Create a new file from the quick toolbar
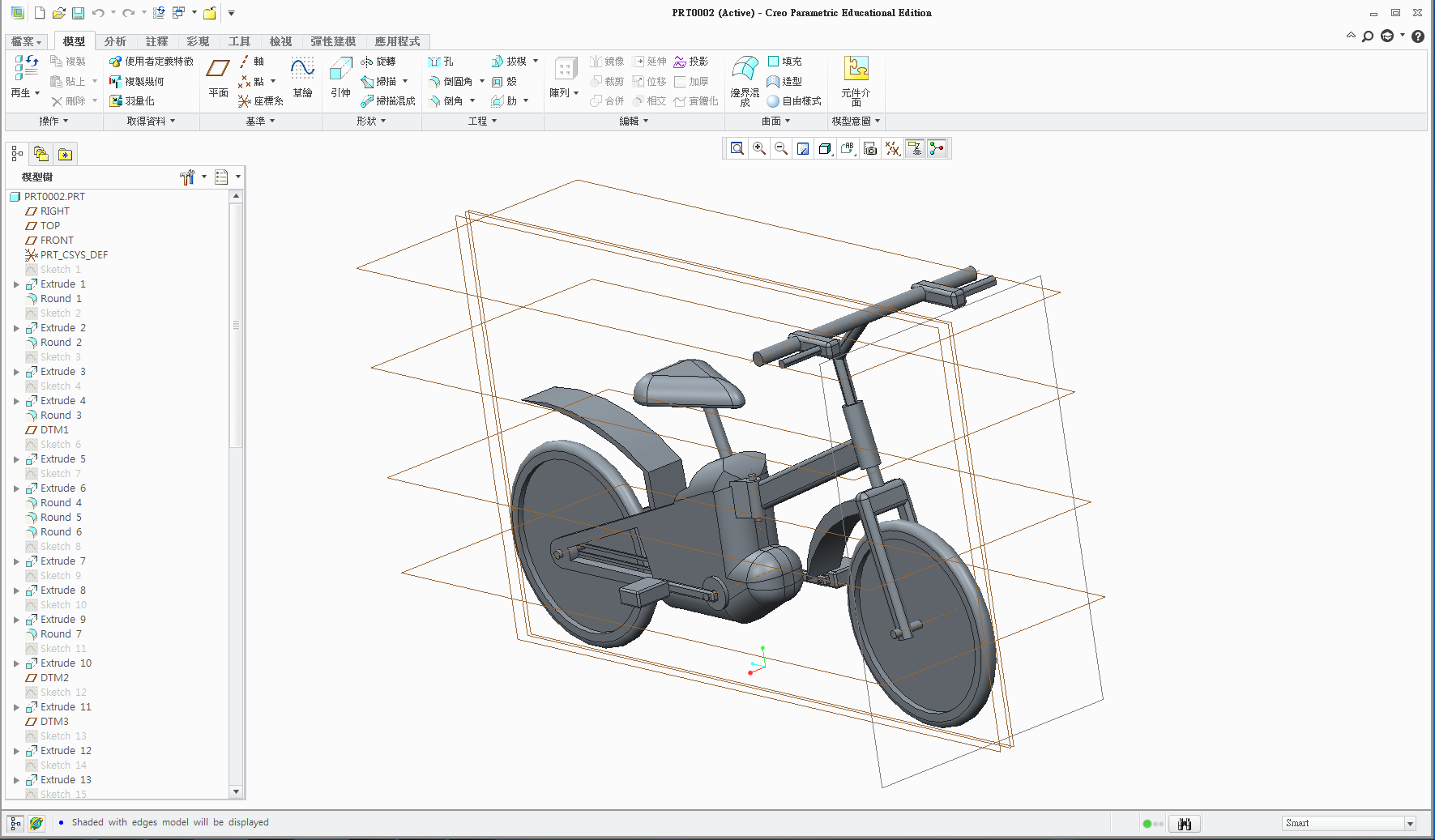 click(39, 13)
